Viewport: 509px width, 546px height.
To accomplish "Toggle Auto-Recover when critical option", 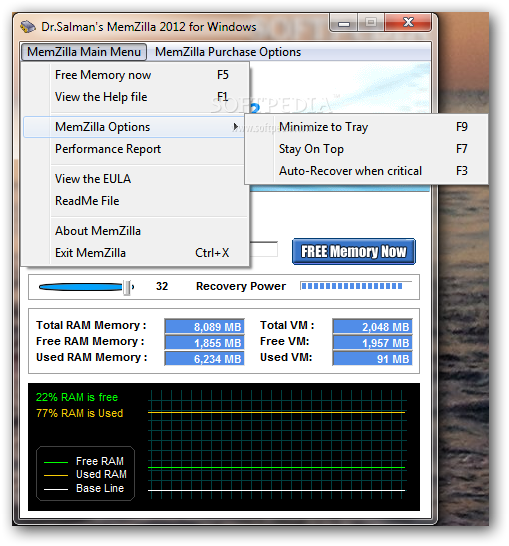I will click(366, 171).
